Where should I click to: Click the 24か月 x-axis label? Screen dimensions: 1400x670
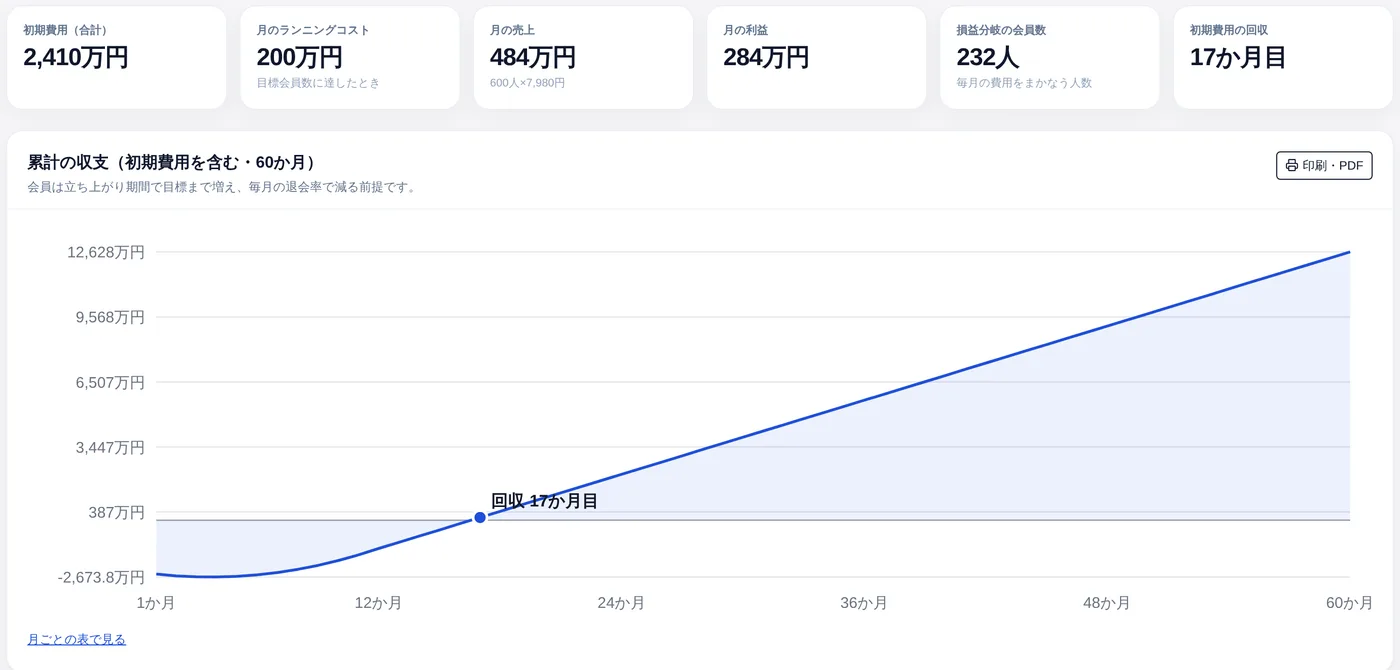621,603
